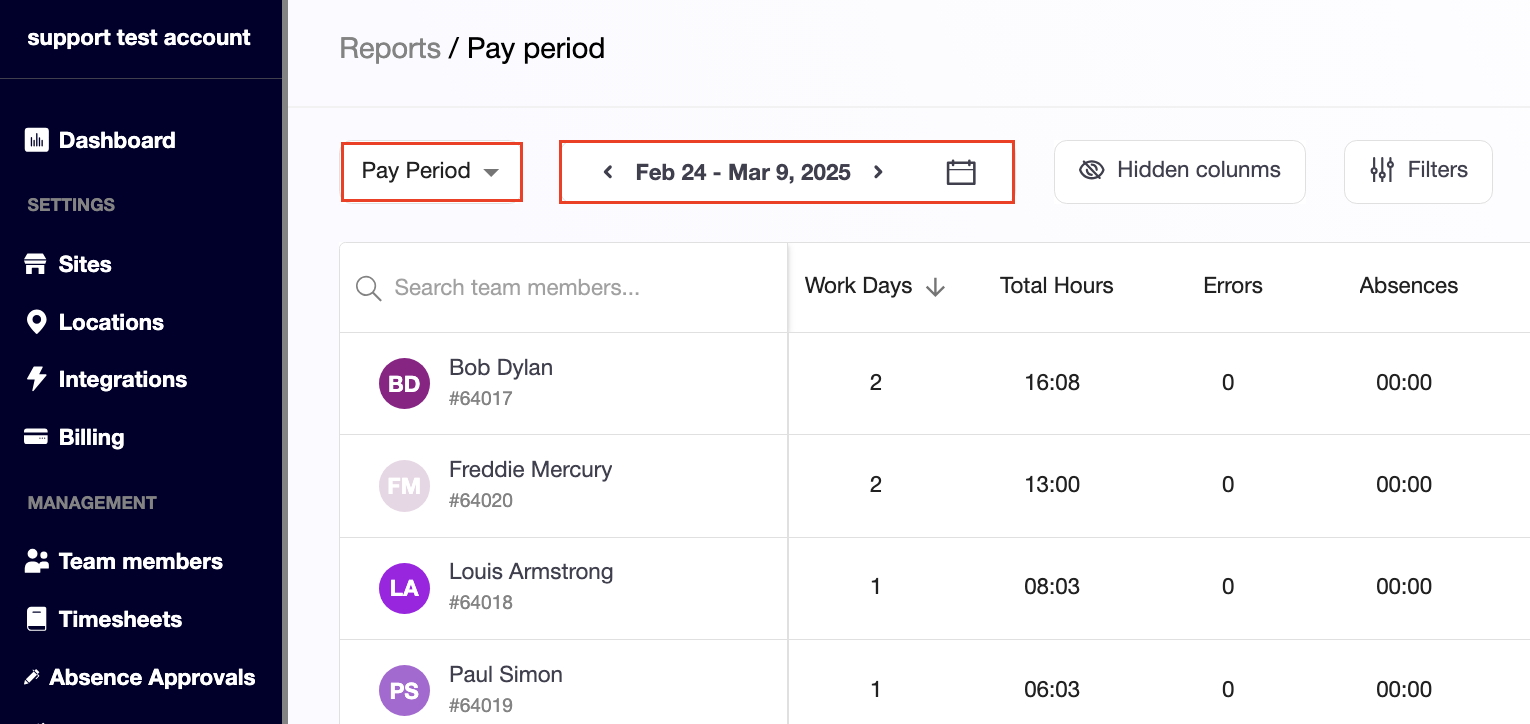1530x724 pixels.
Task: Navigate to Sites settings
Action: click(x=84, y=264)
